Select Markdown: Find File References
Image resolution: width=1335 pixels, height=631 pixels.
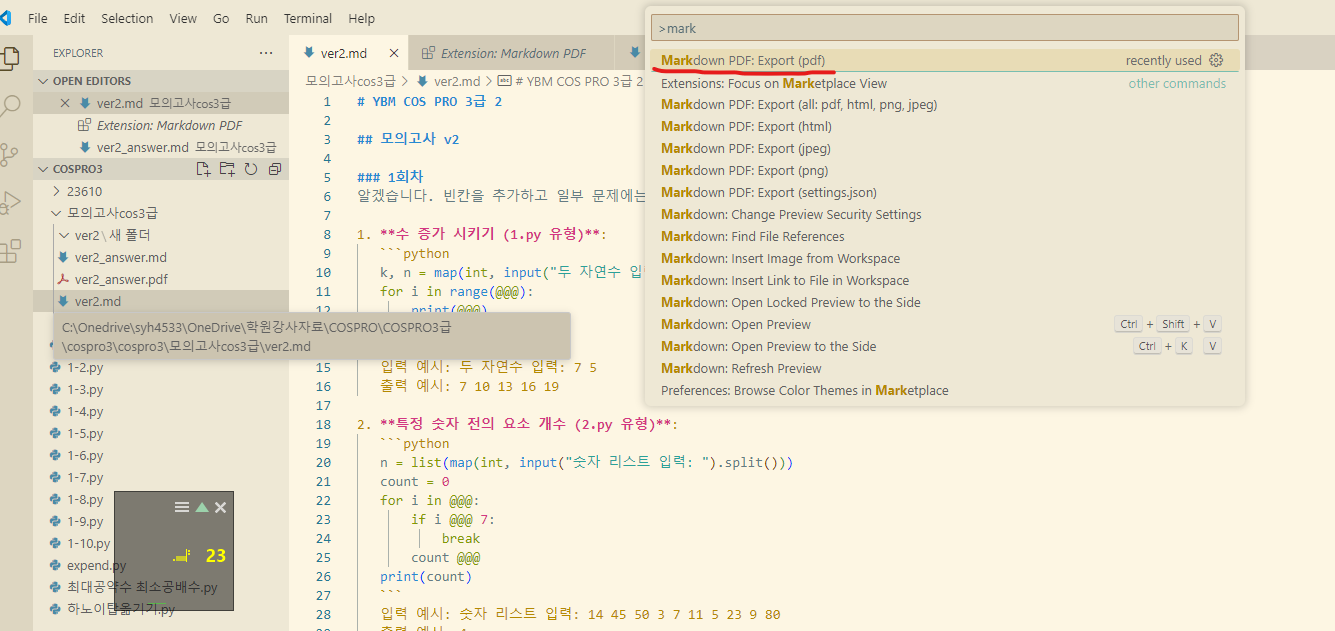(x=945, y=236)
